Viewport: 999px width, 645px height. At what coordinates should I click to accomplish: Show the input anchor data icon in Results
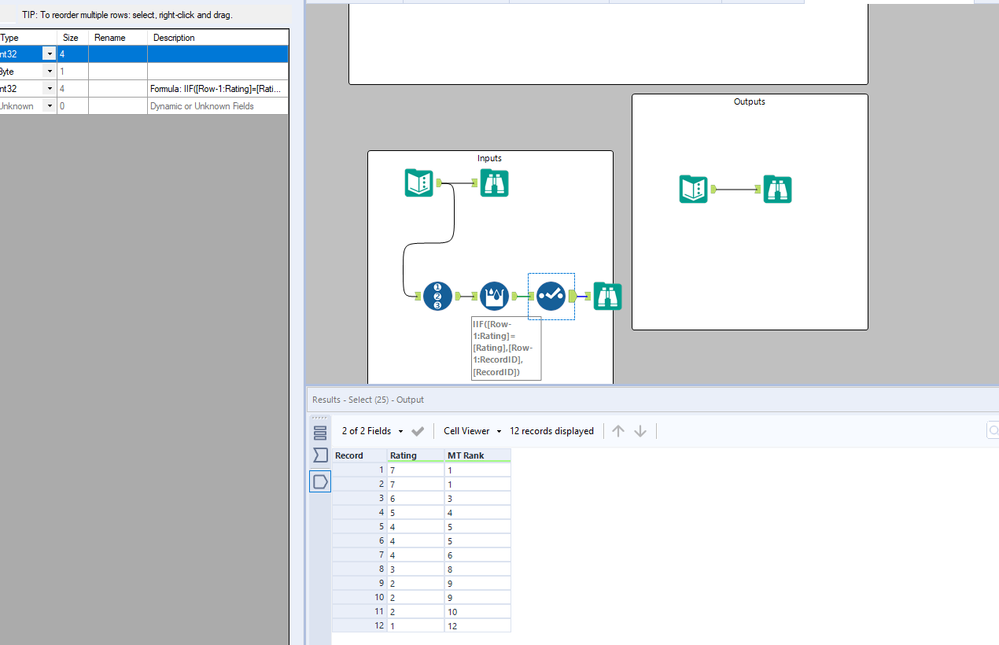[x=320, y=455]
